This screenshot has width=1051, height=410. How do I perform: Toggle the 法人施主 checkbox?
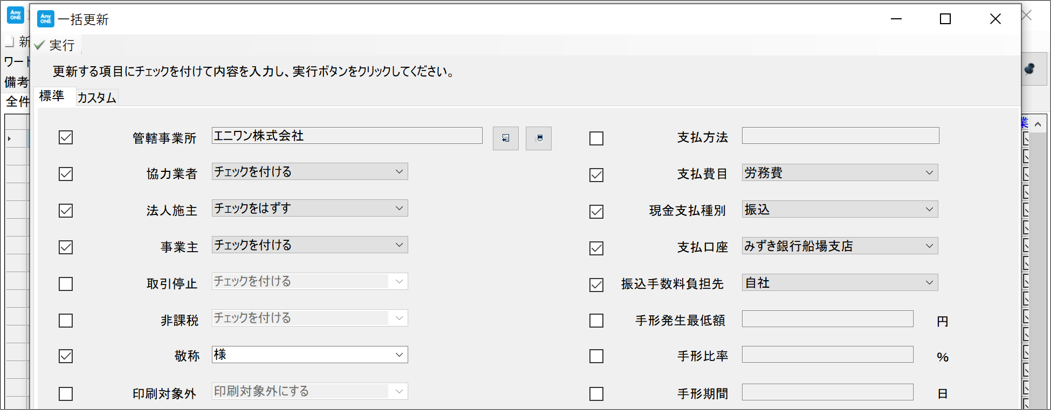pos(66,210)
